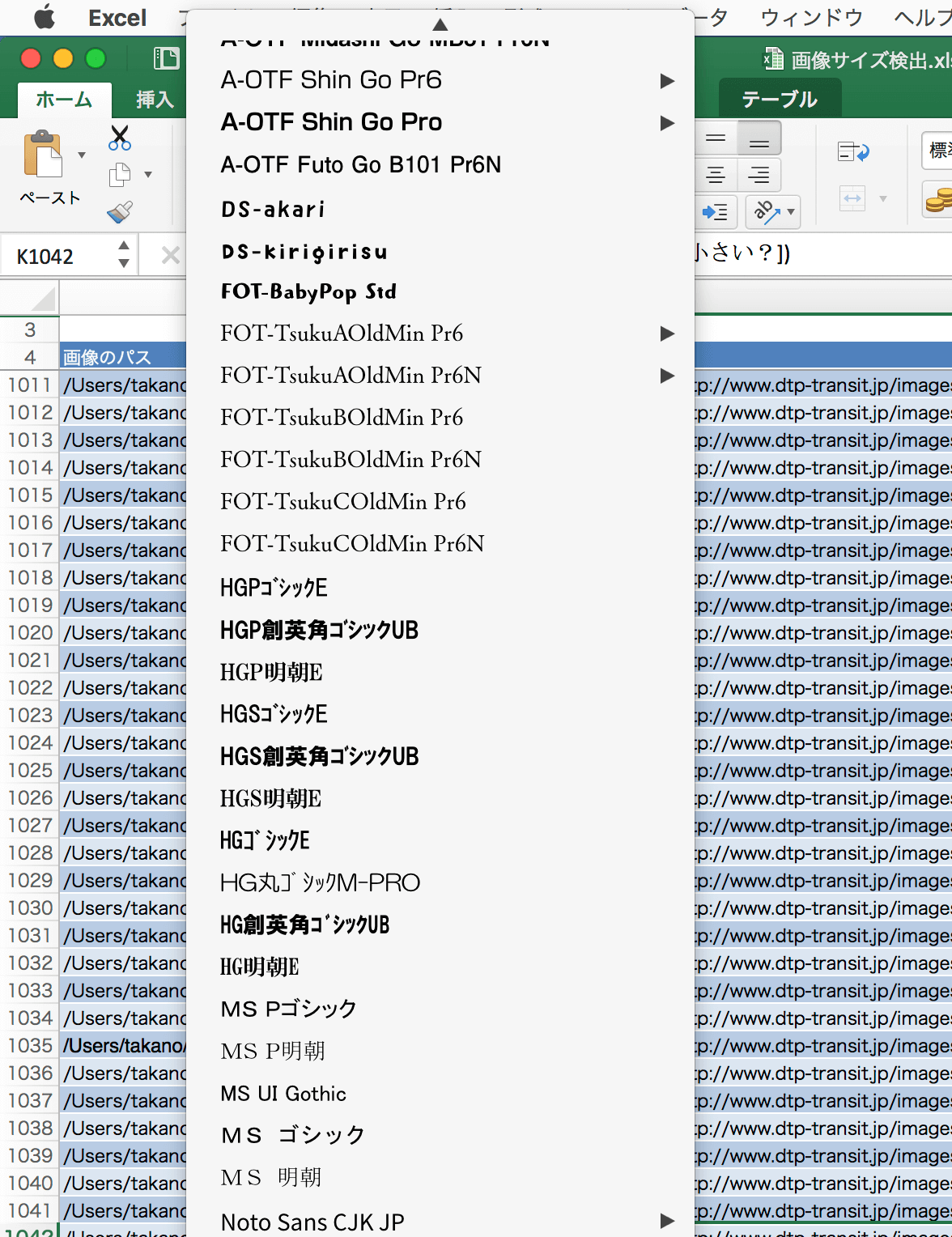Click the URL cell in row 1015
Screen dimensions: 952x1237
823,495
